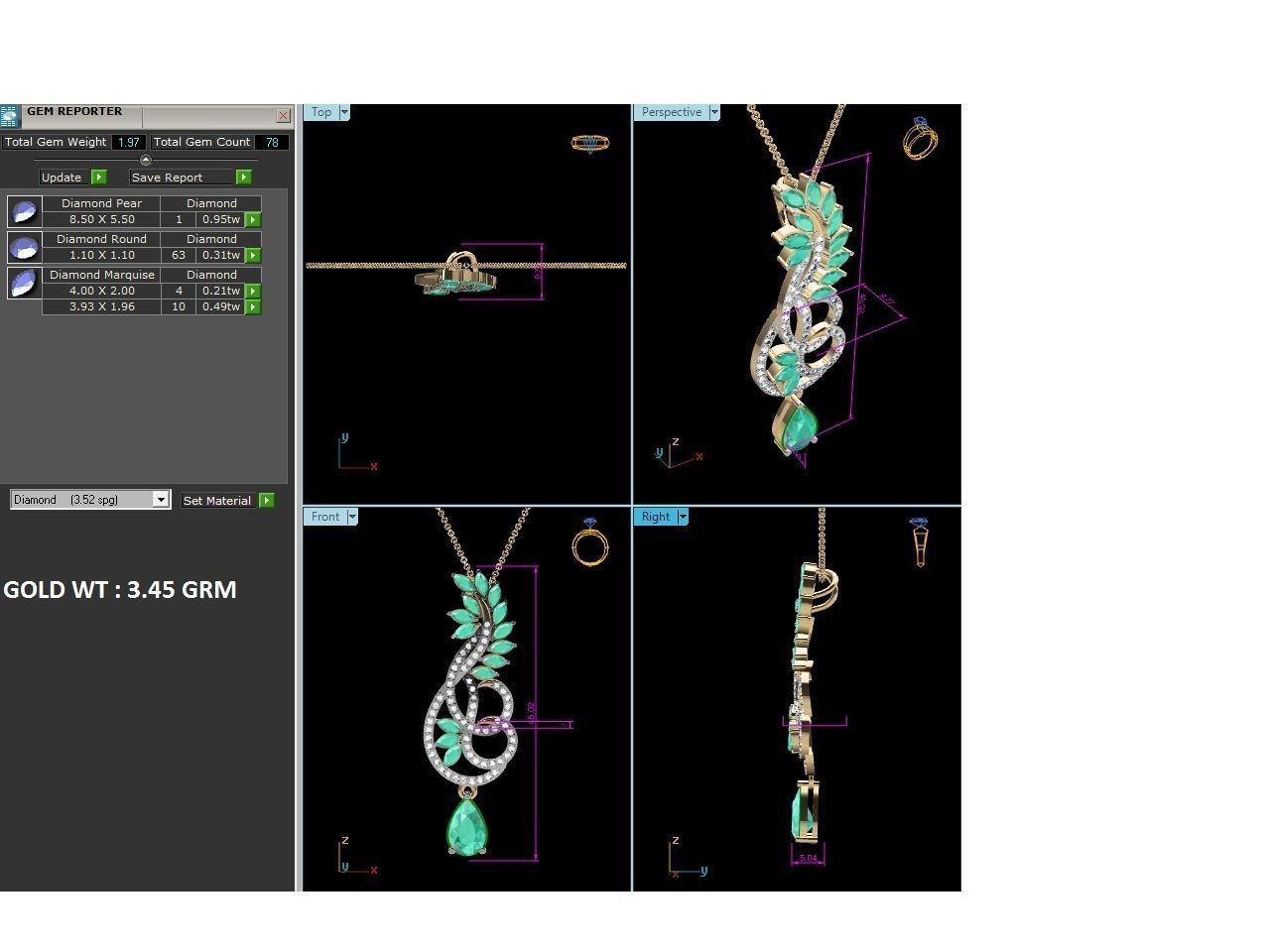Open the Front viewport dropdown arrow
The width and height of the screenshot is (1270, 952).
[x=351, y=517]
